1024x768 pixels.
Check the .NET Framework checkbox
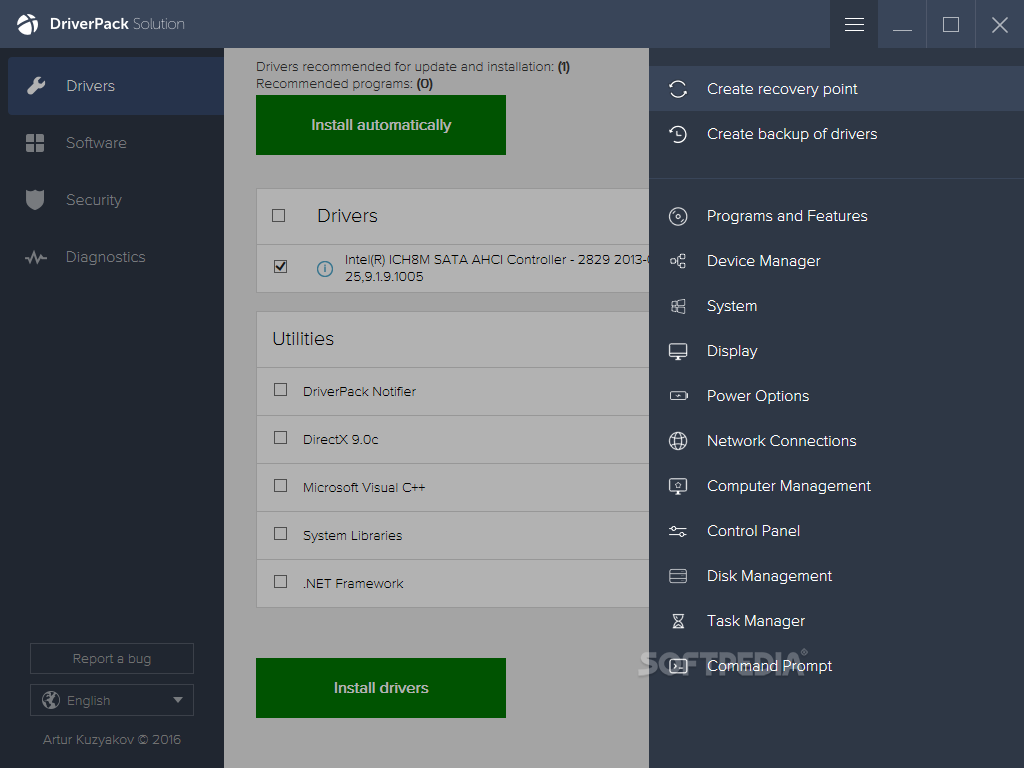coord(280,581)
